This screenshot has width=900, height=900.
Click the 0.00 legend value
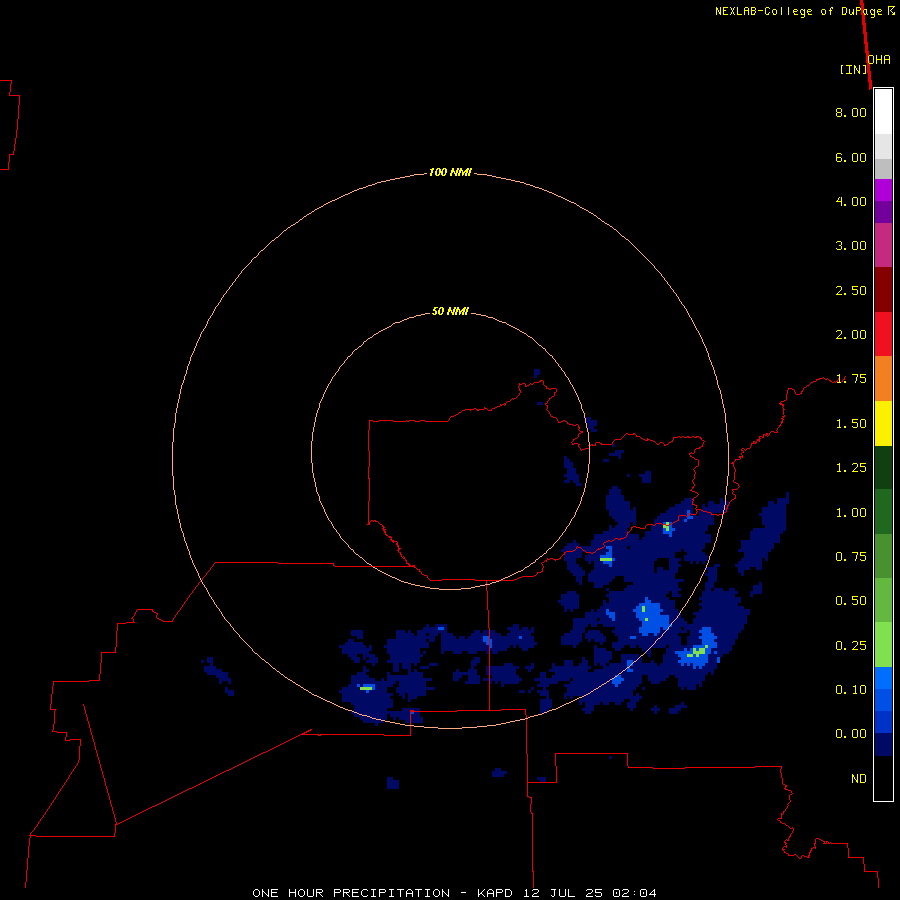coord(851,734)
